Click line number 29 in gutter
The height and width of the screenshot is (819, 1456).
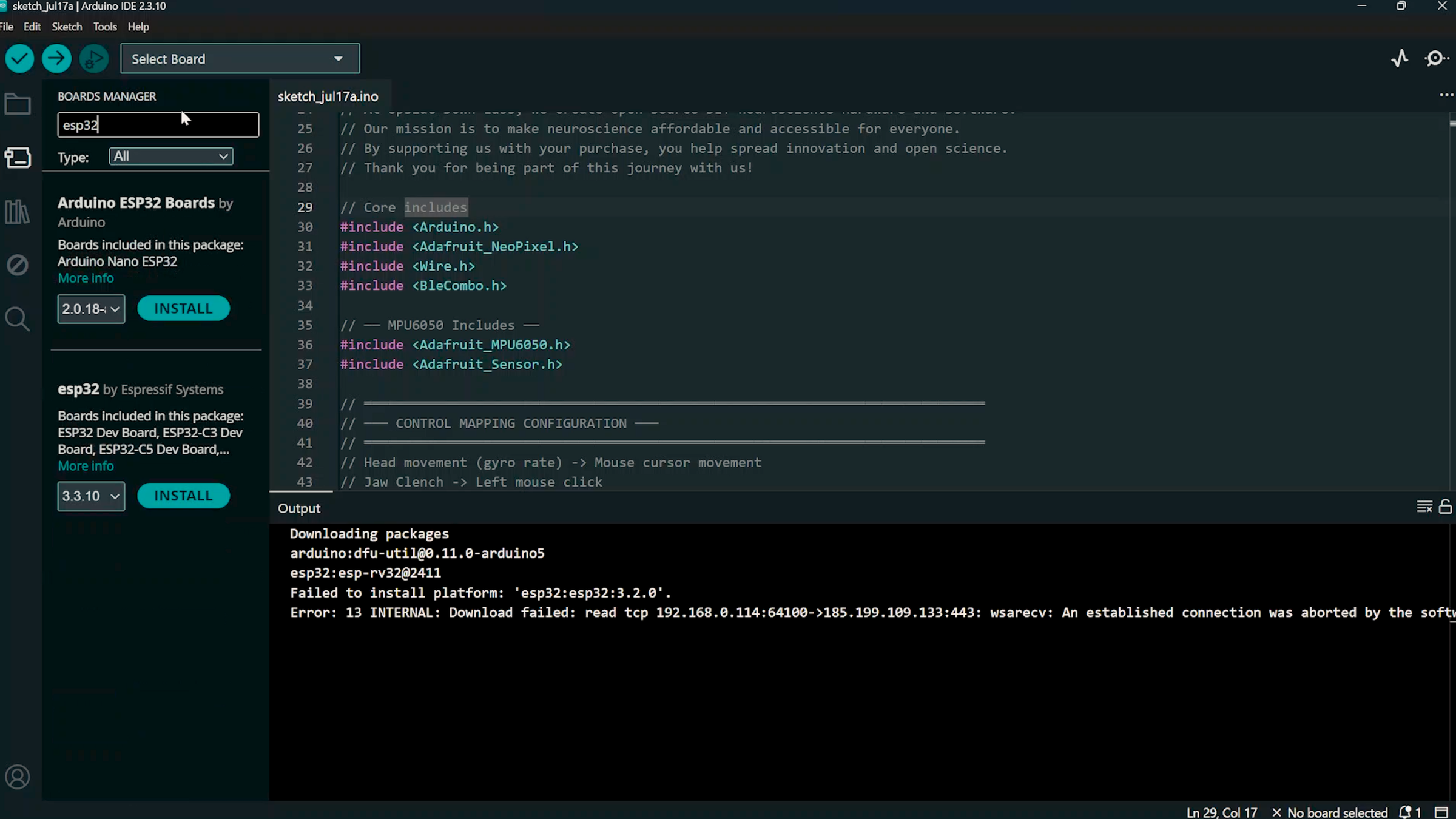pos(305,207)
